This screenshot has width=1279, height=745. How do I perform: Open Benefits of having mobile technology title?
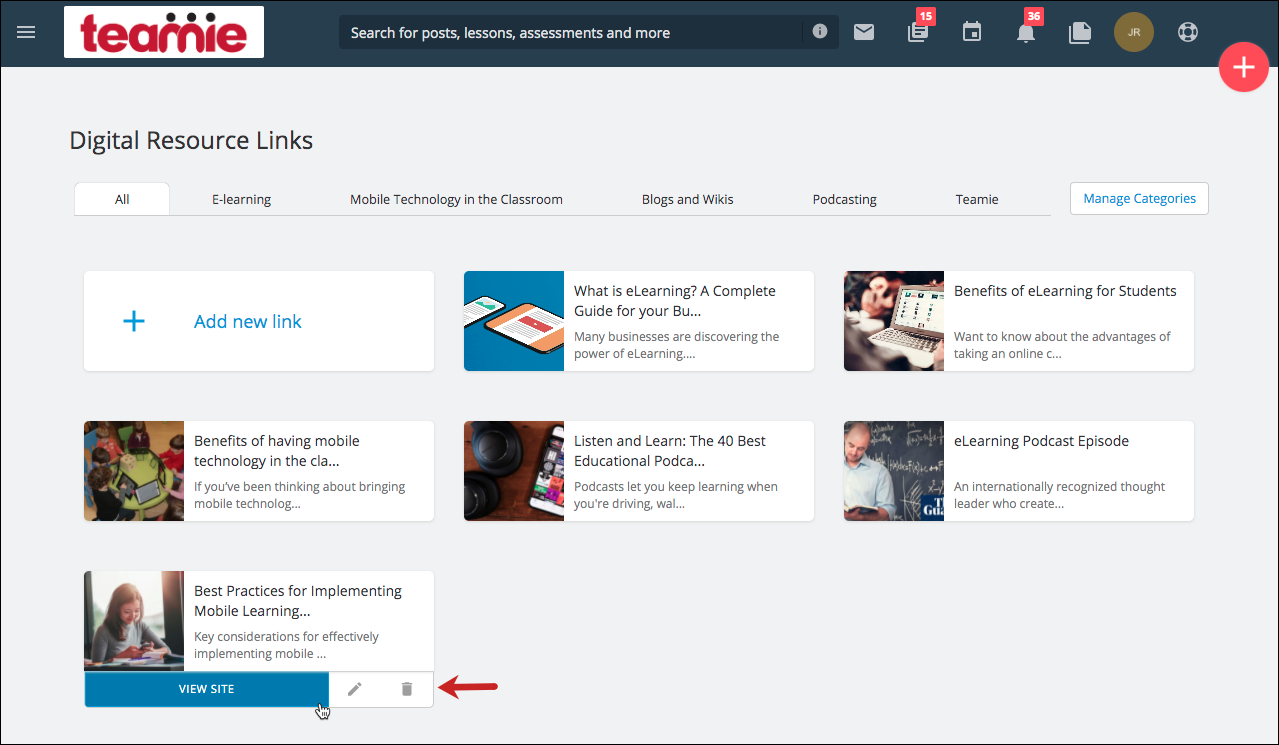tap(277, 450)
